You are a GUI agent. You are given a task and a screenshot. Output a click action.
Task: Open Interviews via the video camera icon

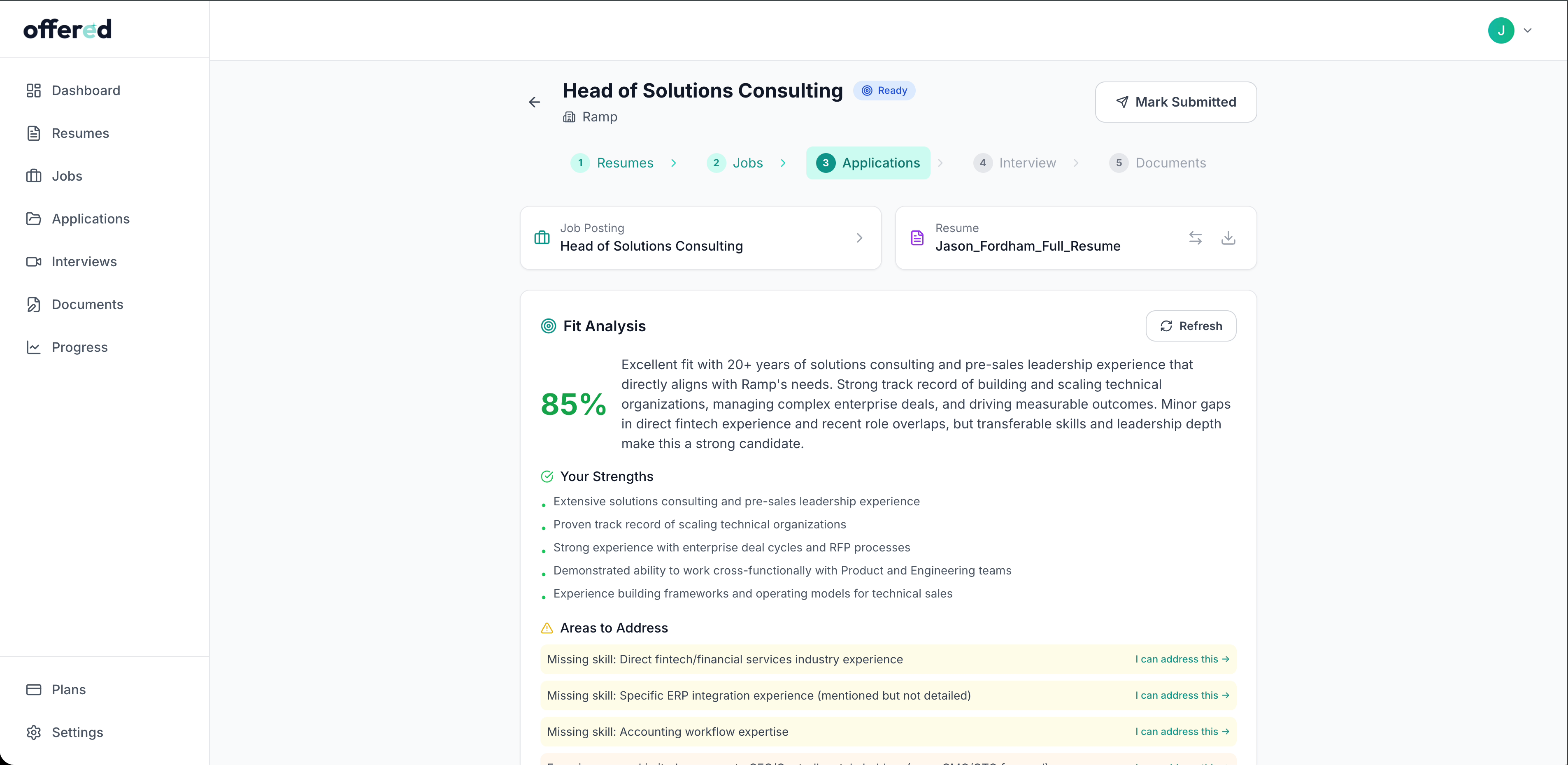[35, 261]
